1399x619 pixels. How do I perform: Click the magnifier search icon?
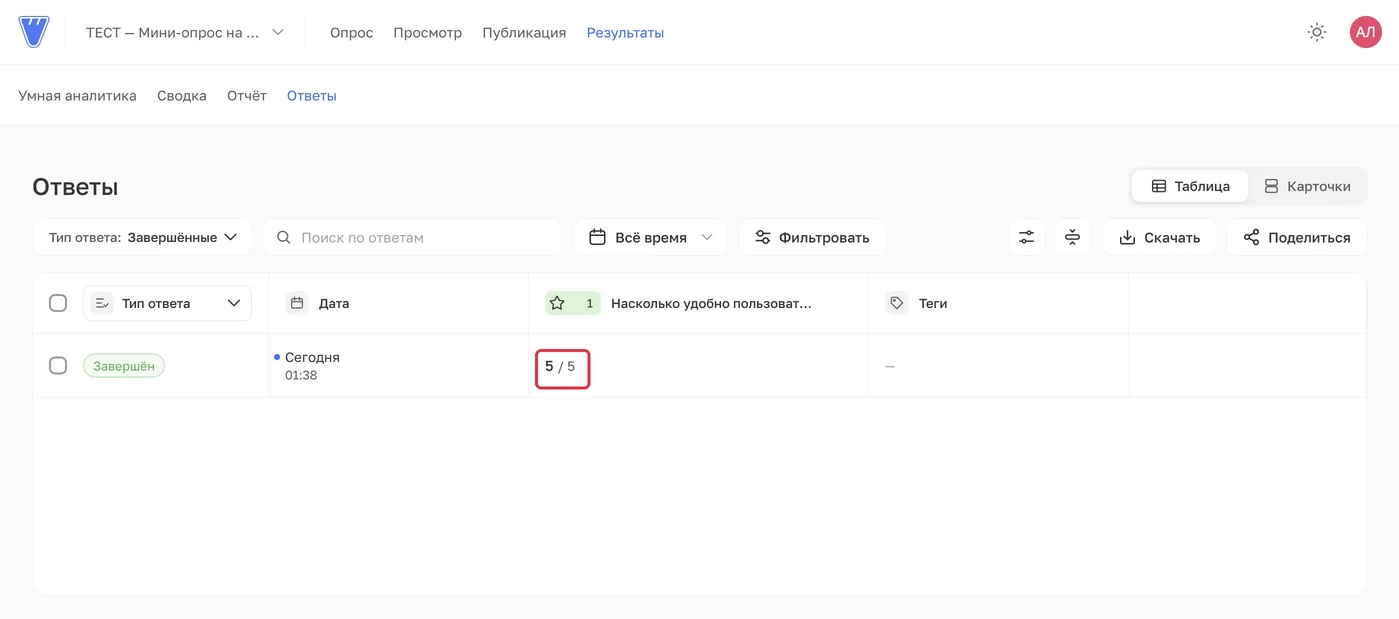click(284, 237)
